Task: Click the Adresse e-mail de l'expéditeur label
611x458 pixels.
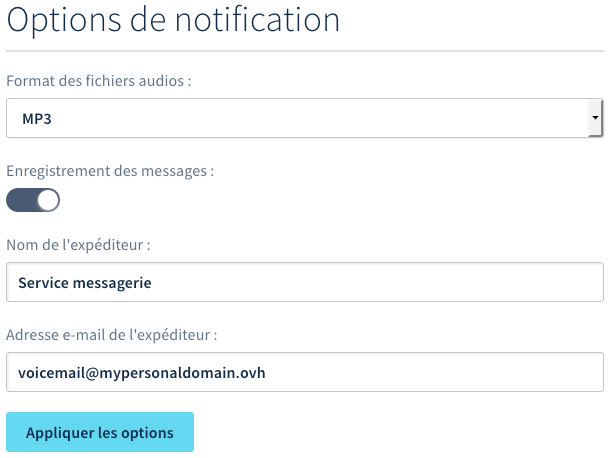Action: [112, 334]
